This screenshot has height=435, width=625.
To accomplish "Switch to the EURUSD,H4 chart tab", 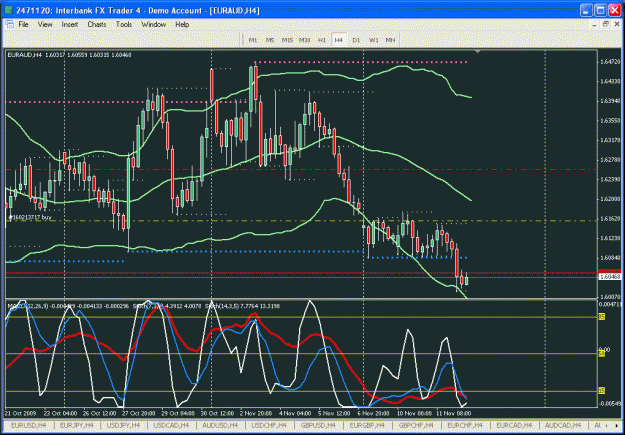I will [x=29, y=425].
